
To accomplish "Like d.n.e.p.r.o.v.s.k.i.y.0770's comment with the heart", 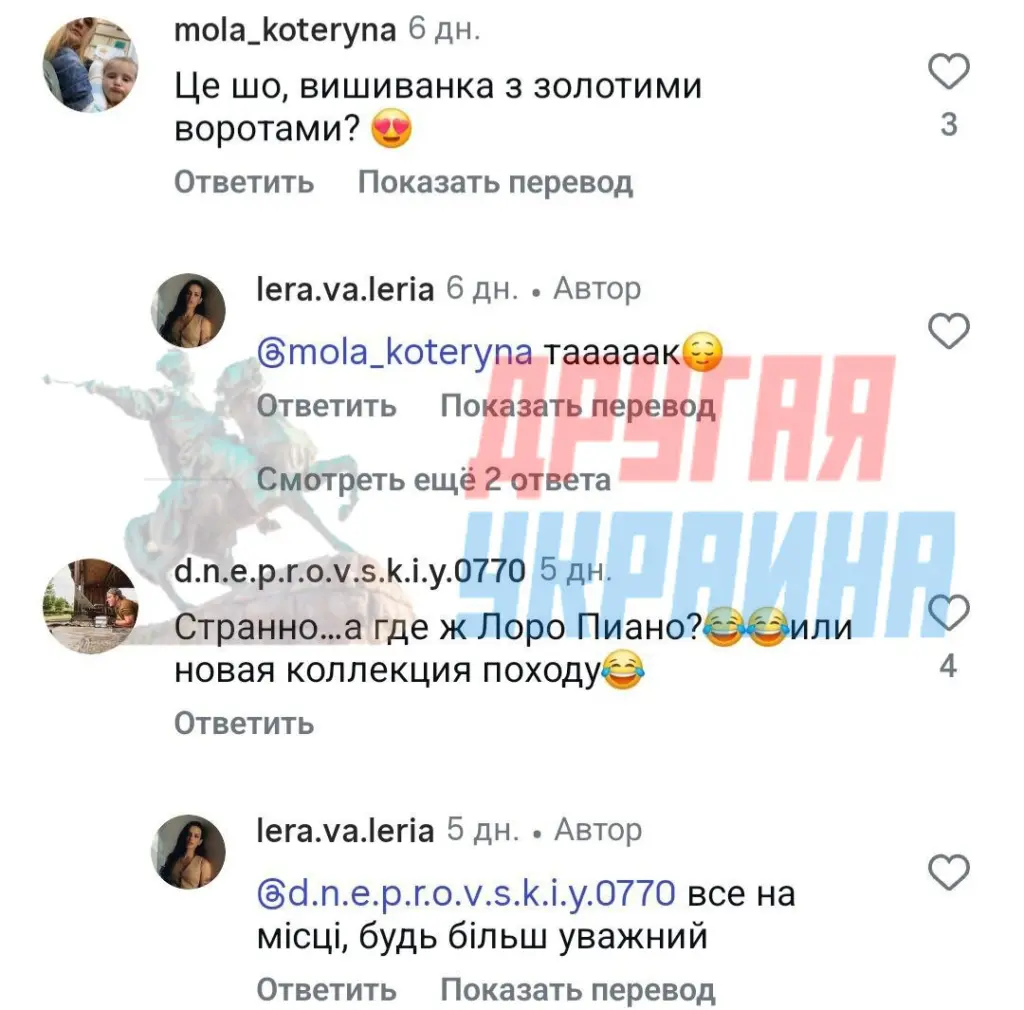I will tap(948, 612).
